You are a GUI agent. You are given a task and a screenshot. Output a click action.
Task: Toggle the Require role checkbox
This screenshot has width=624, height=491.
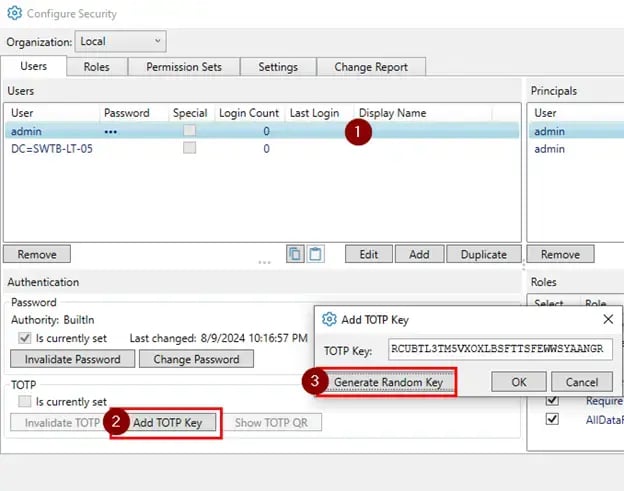pyautogui.click(x=552, y=400)
